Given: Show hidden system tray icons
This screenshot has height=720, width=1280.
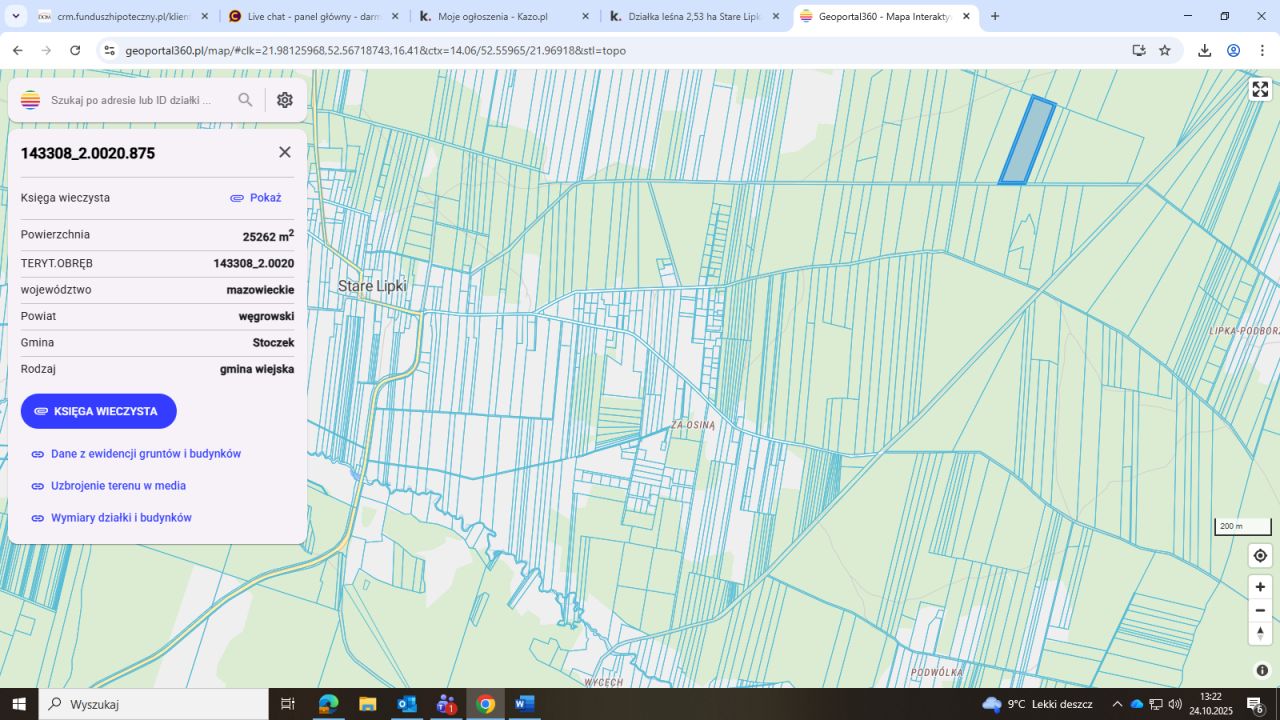Looking at the screenshot, I should pyautogui.click(x=1117, y=704).
